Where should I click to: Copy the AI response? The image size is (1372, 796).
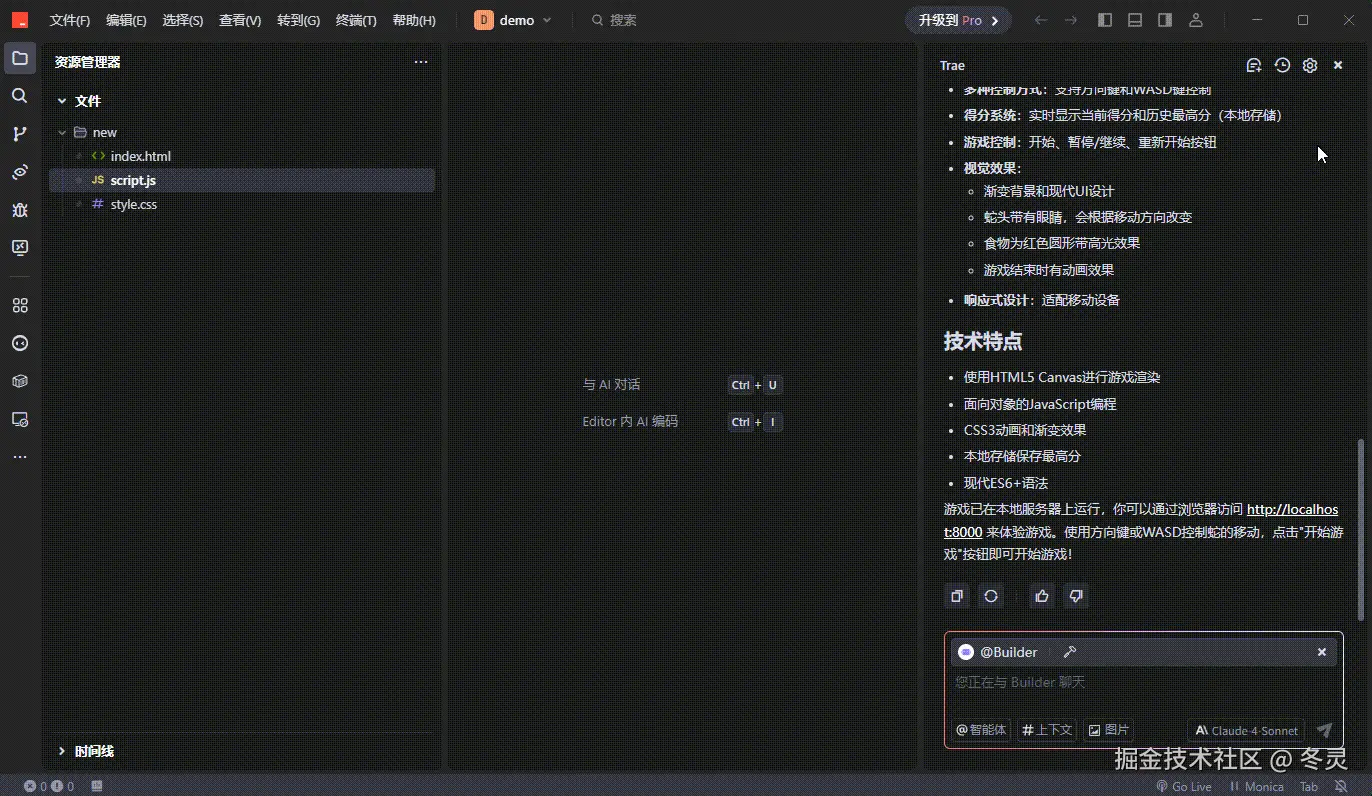[x=957, y=596]
